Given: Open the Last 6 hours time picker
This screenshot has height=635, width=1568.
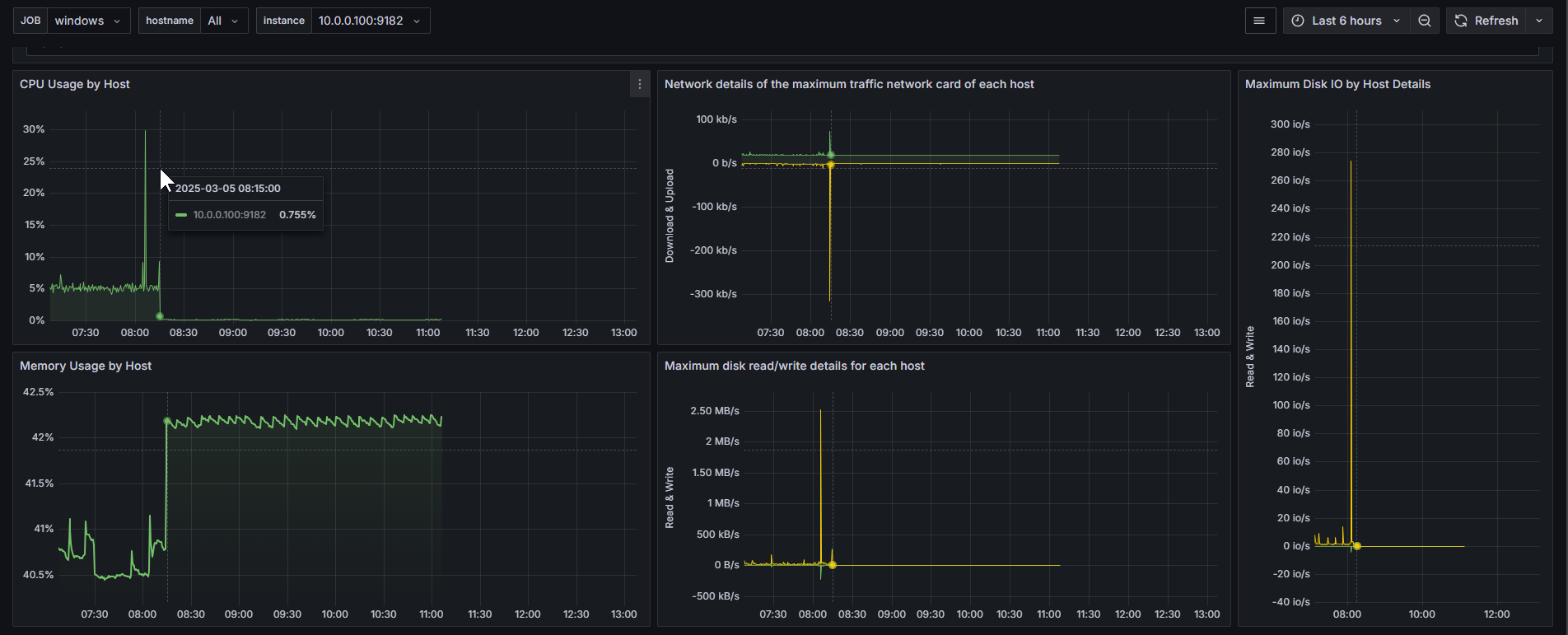Looking at the screenshot, I should tap(1346, 21).
